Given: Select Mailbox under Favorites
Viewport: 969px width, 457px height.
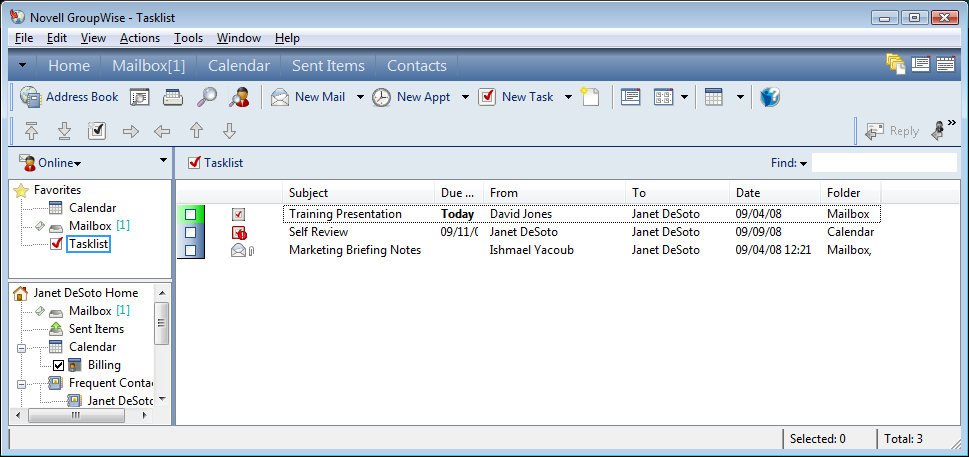Looking at the screenshot, I should pos(90,226).
